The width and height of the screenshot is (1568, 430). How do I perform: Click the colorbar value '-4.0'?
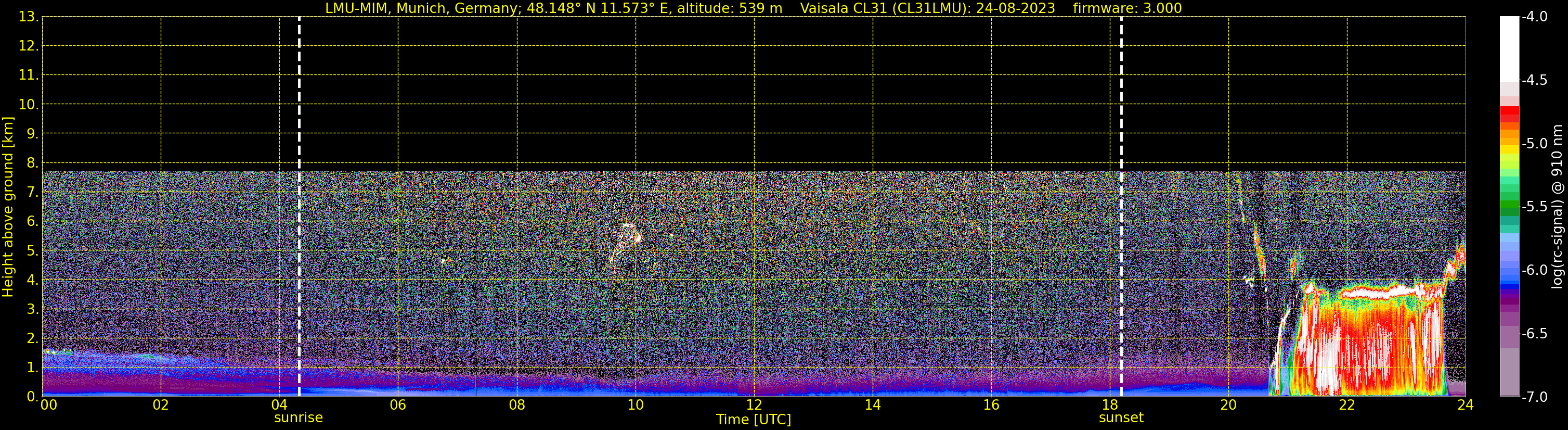1534,17
